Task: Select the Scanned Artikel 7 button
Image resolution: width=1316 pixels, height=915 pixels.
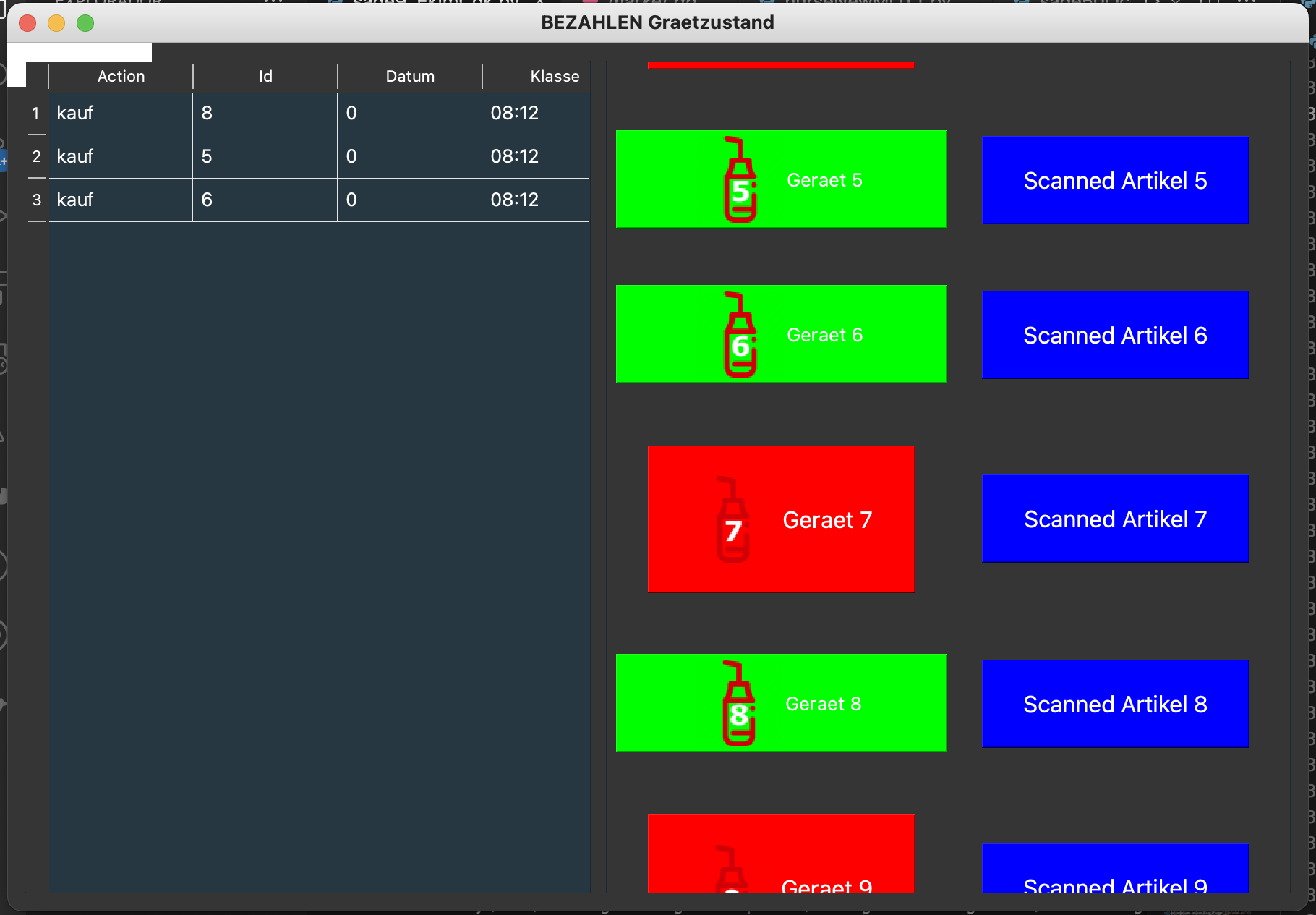Action: 1114,519
